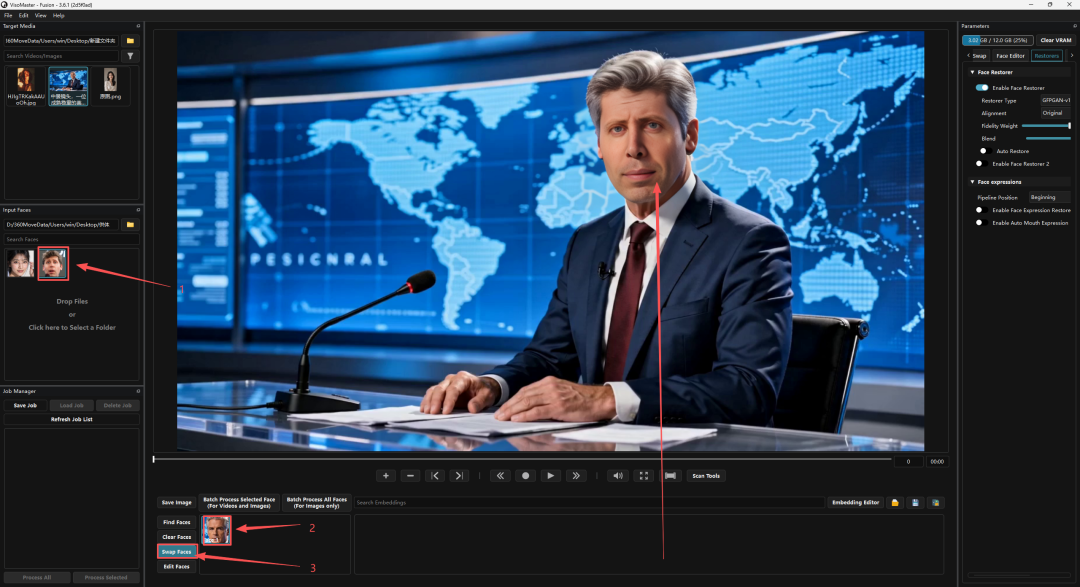Adjust the Blend slider
Image resolution: width=1080 pixels, height=587 pixels.
[x=1048, y=138]
